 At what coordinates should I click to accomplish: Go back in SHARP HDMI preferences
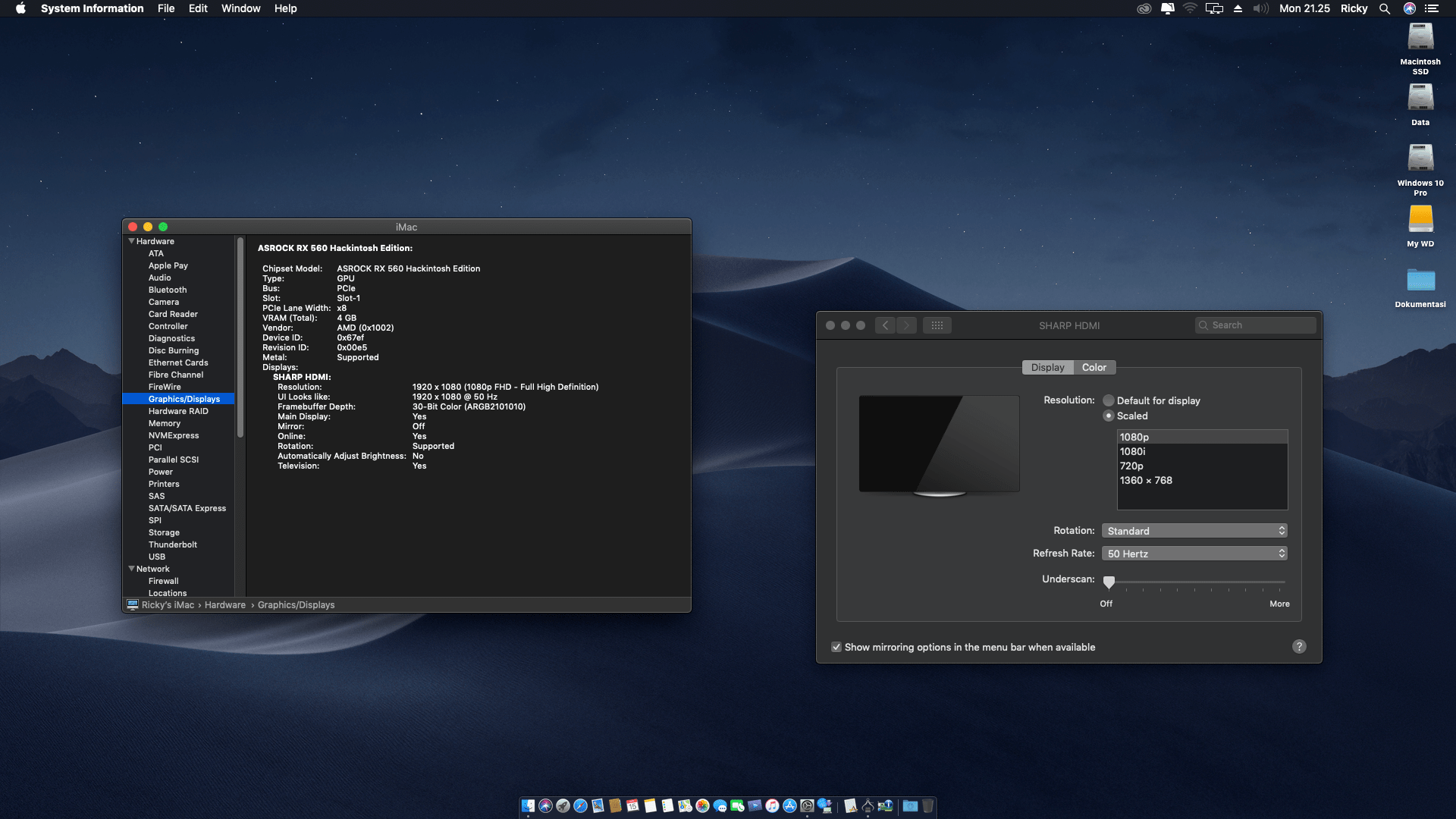pos(885,325)
